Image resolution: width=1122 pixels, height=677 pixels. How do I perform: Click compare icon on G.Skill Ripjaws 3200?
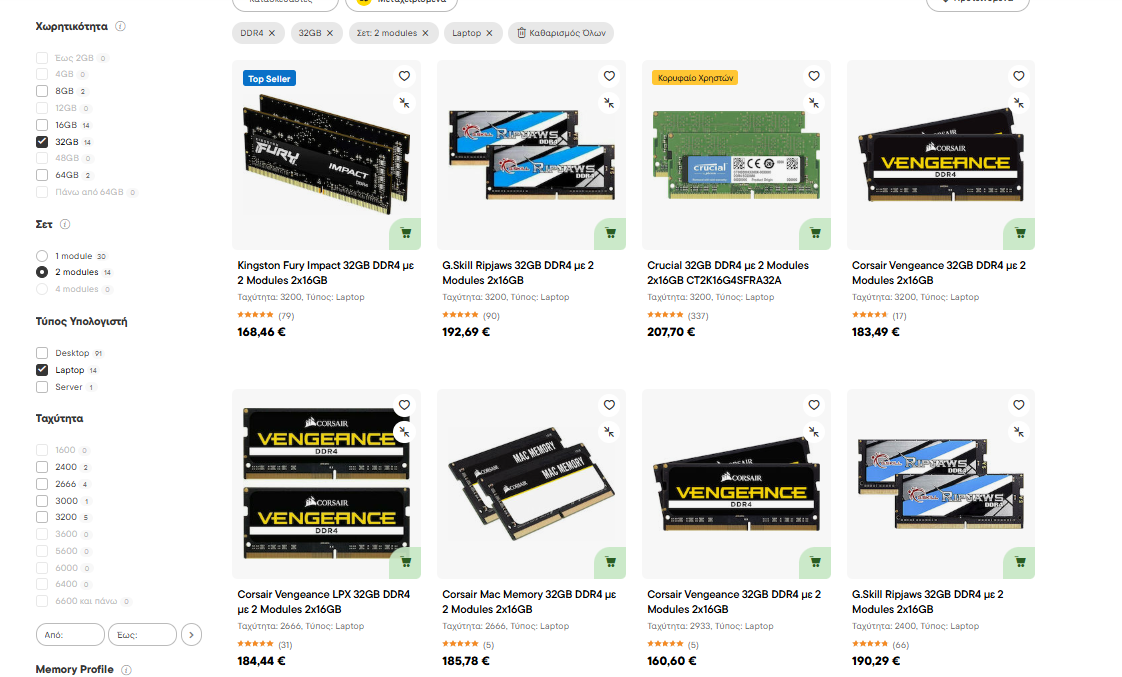click(609, 103)
